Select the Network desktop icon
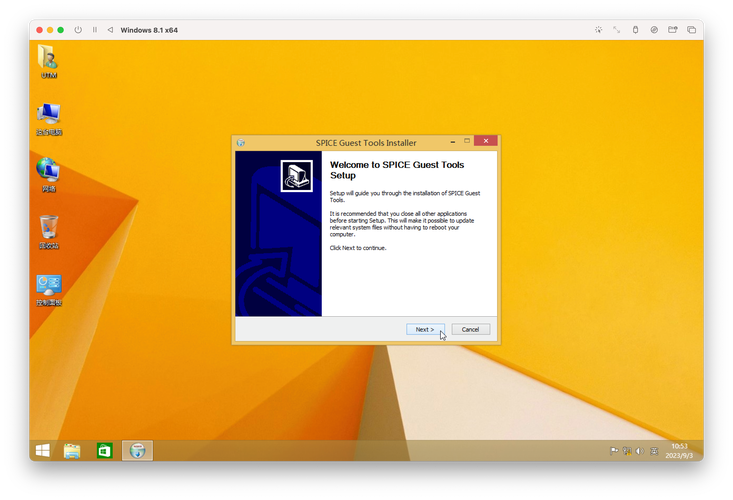This screenshot has height=500, width=733. (49, 176)
